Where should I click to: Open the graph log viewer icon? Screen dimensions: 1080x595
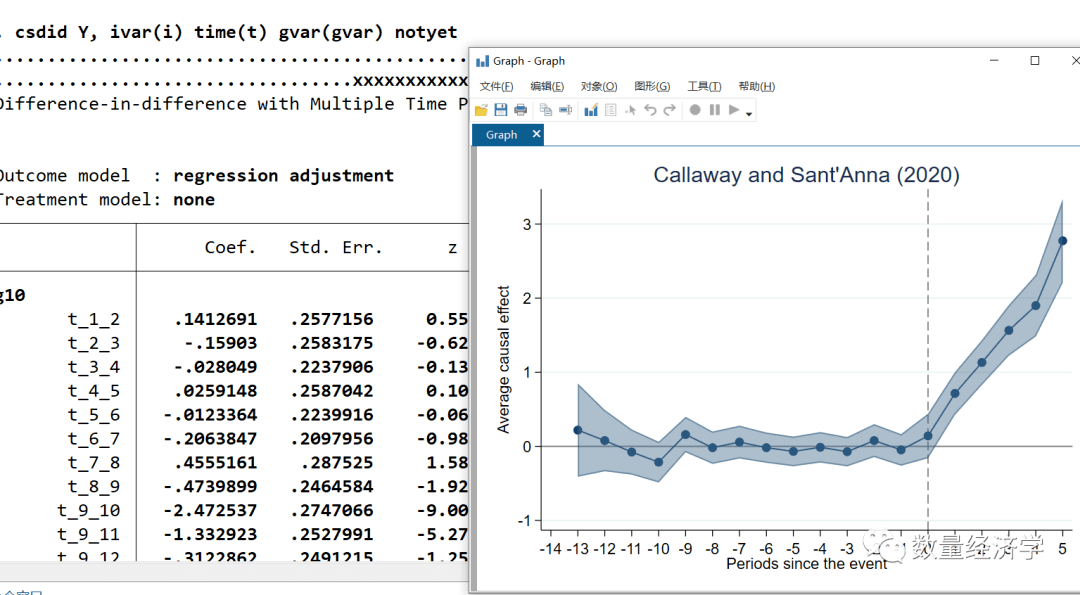click(x=611, y=110)
